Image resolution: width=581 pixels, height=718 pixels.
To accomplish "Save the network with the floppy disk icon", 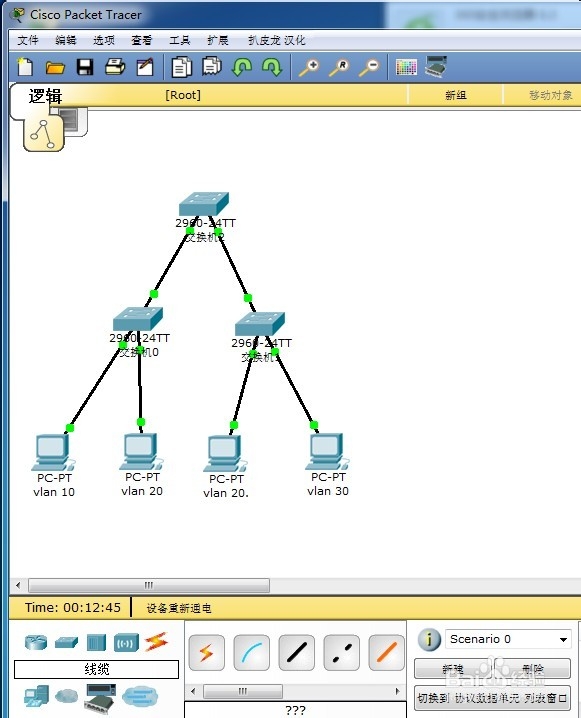I will tap(85, 67).
